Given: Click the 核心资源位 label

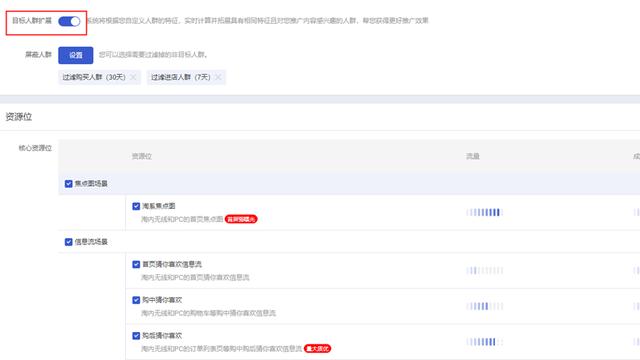Looking at the screenshot, I should coord(35,148).
